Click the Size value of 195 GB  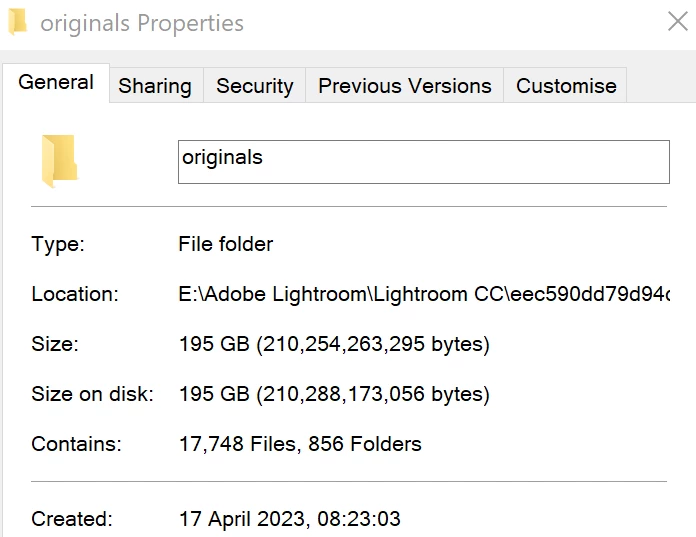click(x=334, y=344)
